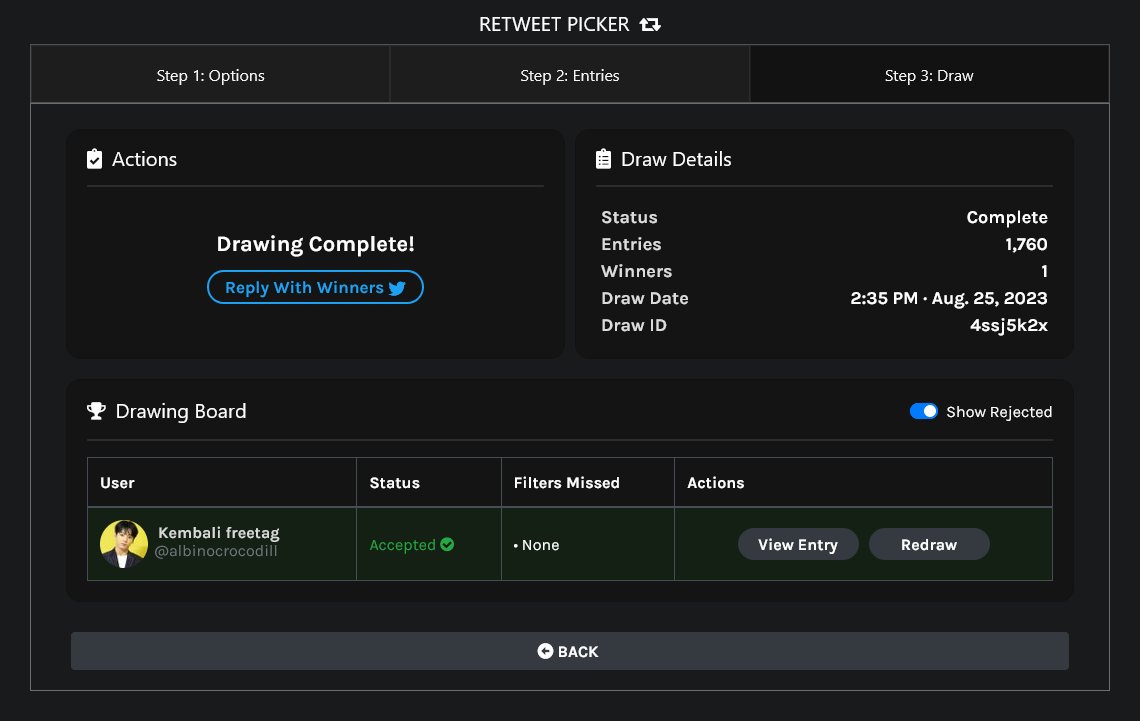Redraw the winner albinocrocodill
Image resolution: width=1140 pixels, height=721 pixels.
pyautogui.click(x=928, y=544)
